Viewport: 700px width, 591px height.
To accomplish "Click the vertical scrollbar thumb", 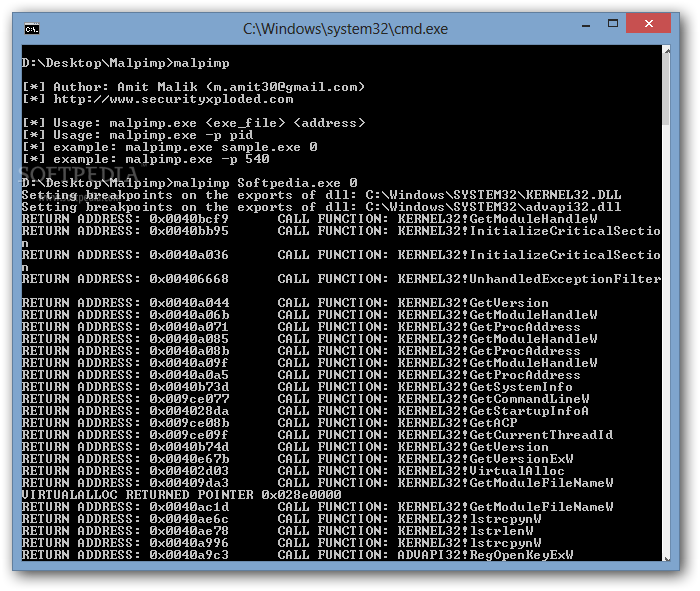I will click(x=667, y=91).
